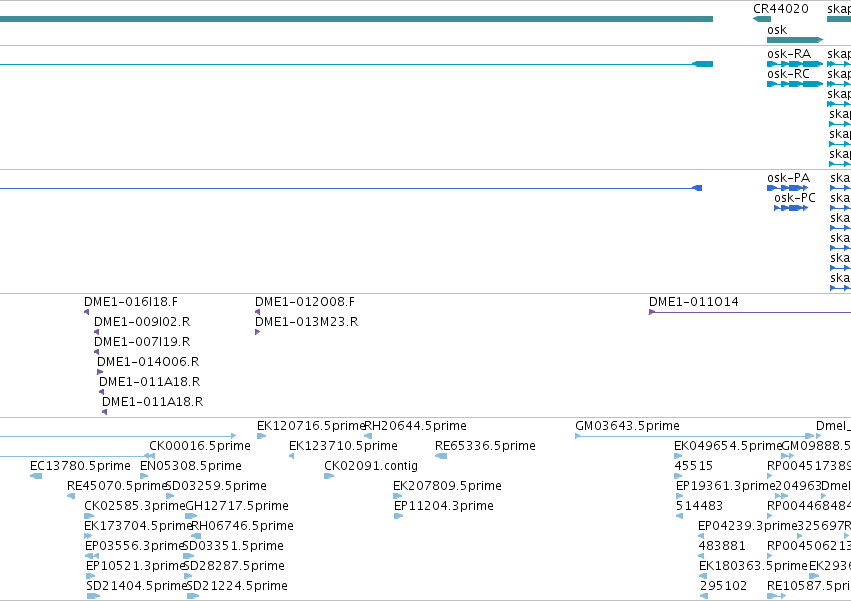This screenshot has width=851, height=601.
Task: Select the DME1-012O08.F arrow marker
Action: [x=257, y=312]
